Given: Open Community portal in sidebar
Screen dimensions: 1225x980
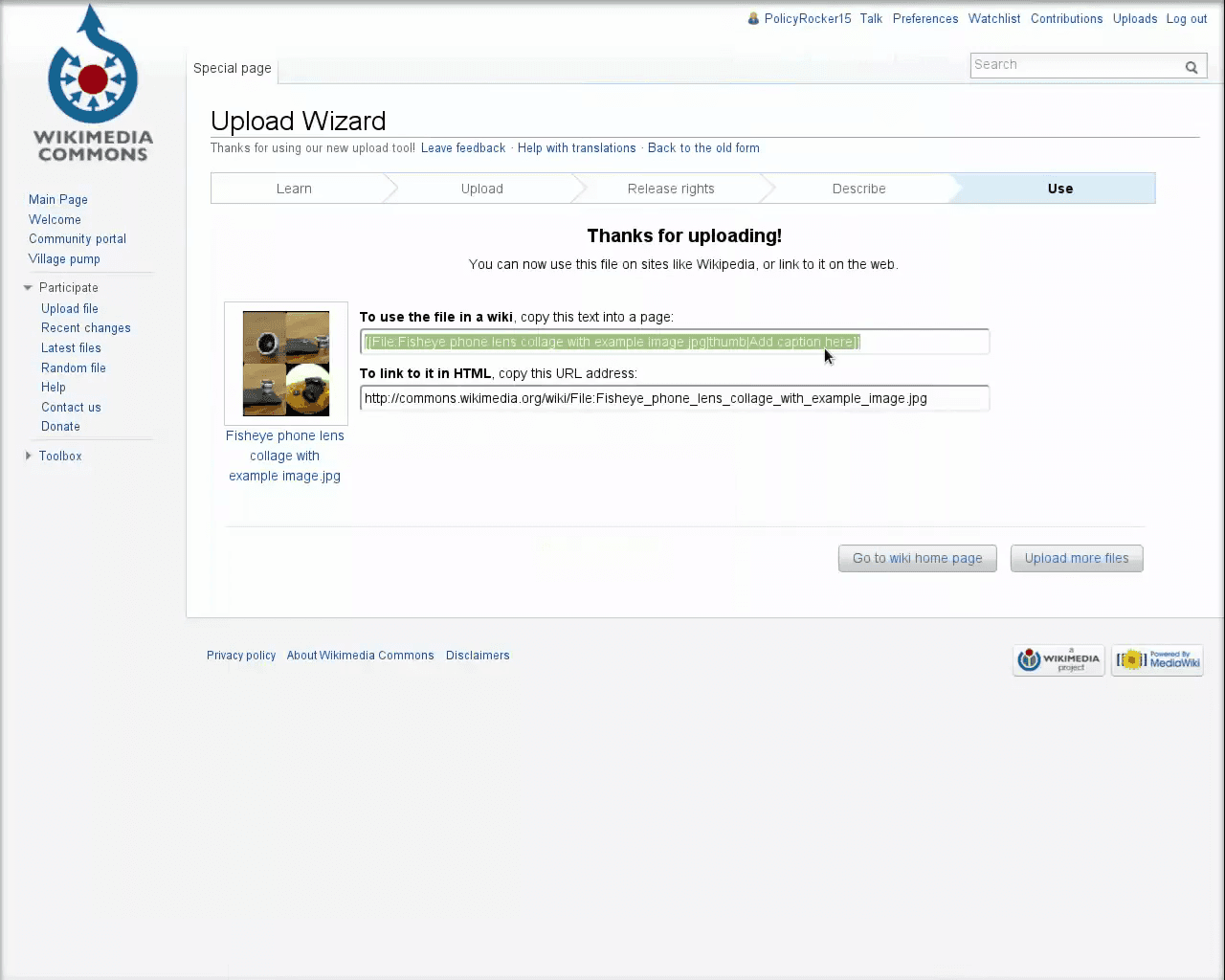Looking at the screenshot, I should [78, 239].
